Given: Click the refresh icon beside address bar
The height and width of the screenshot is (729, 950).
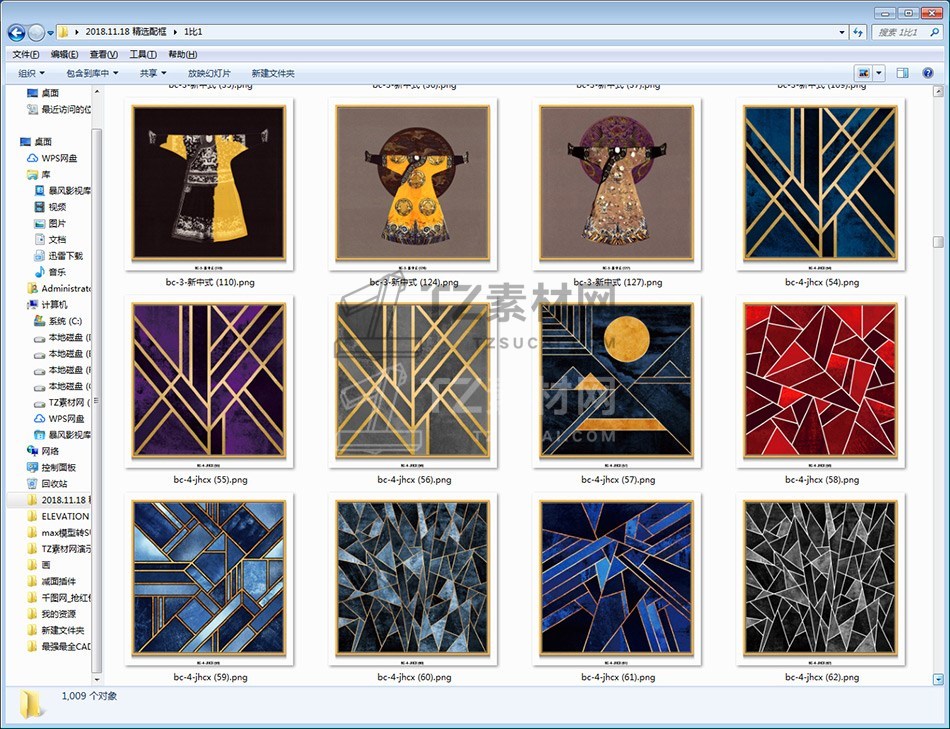Looking at the screenshot, I should [x=857, y=32].
